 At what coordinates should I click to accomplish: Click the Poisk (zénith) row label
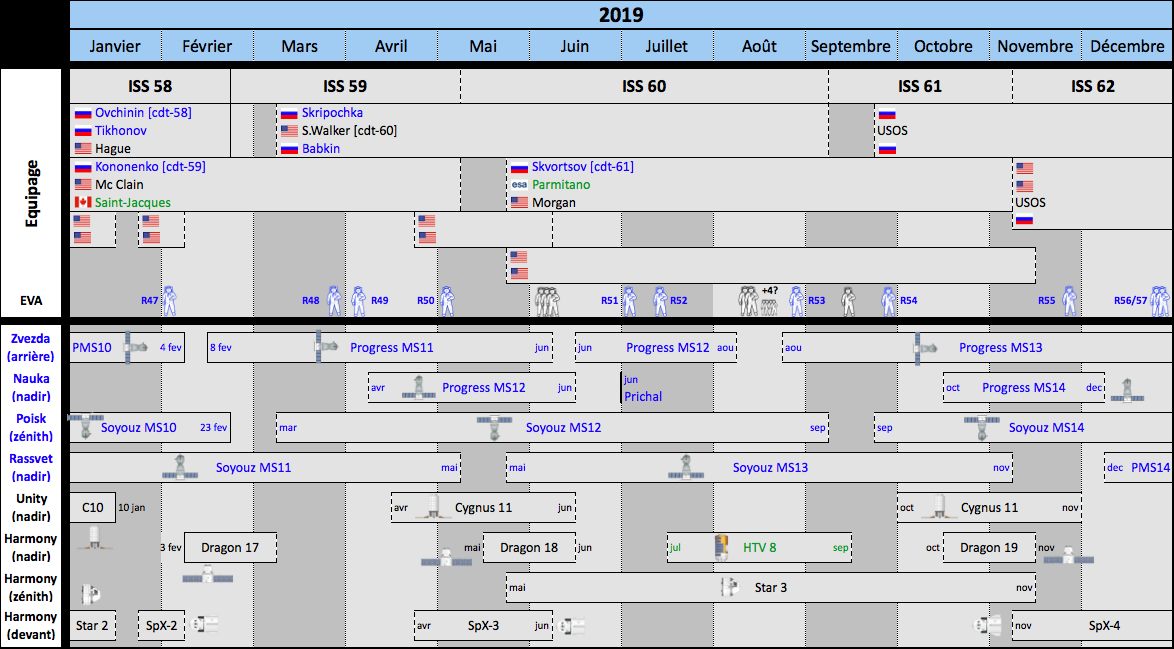[x=31, y=427]
